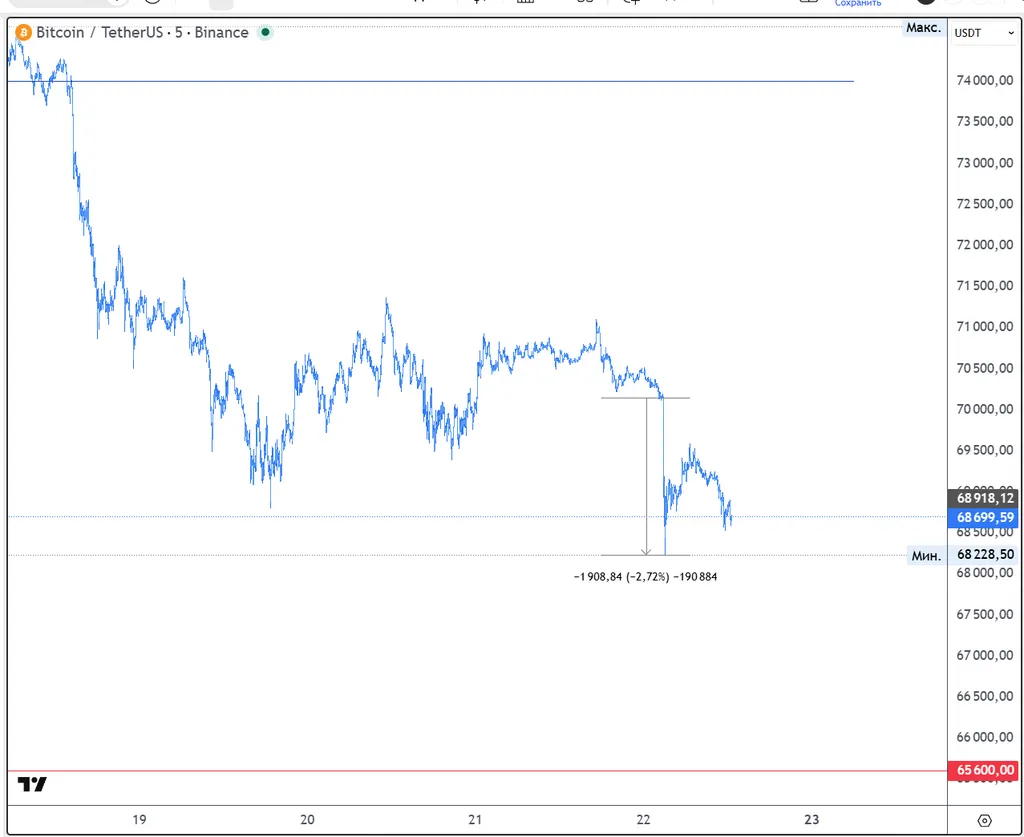Image resolution: width=1024 pixels, height=837 pixels.
Task: Click date 19 on the time axis
Action: pyautogui.click(x=139, y=820)
